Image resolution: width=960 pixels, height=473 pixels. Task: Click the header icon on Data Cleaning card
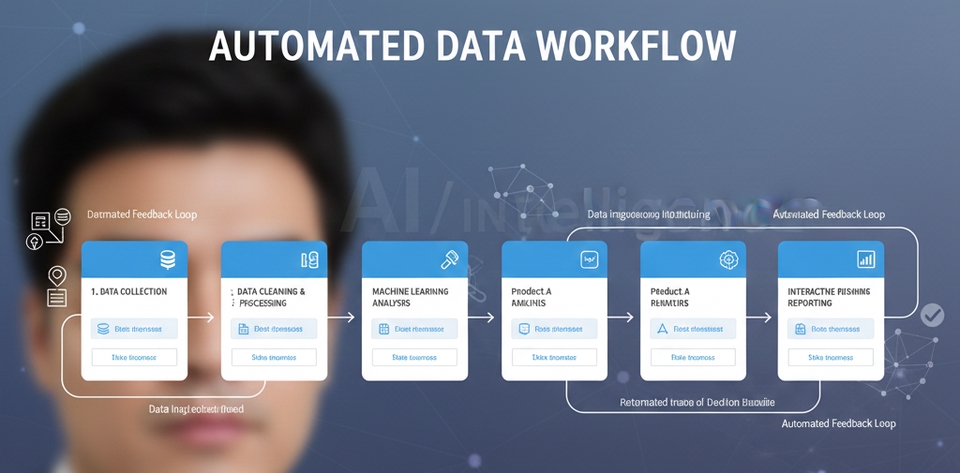point(309,260)
